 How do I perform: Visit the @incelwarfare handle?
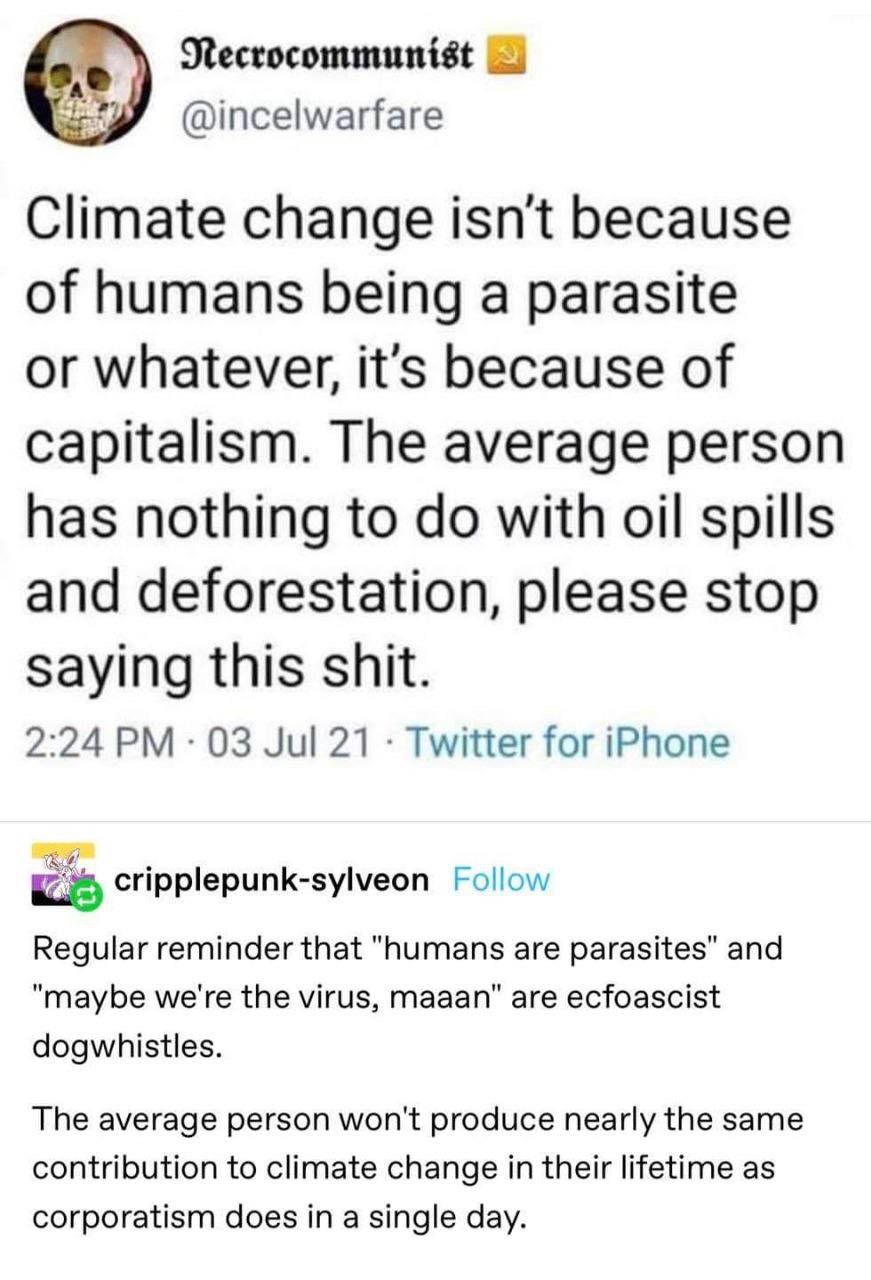click(x=310, y=115)
